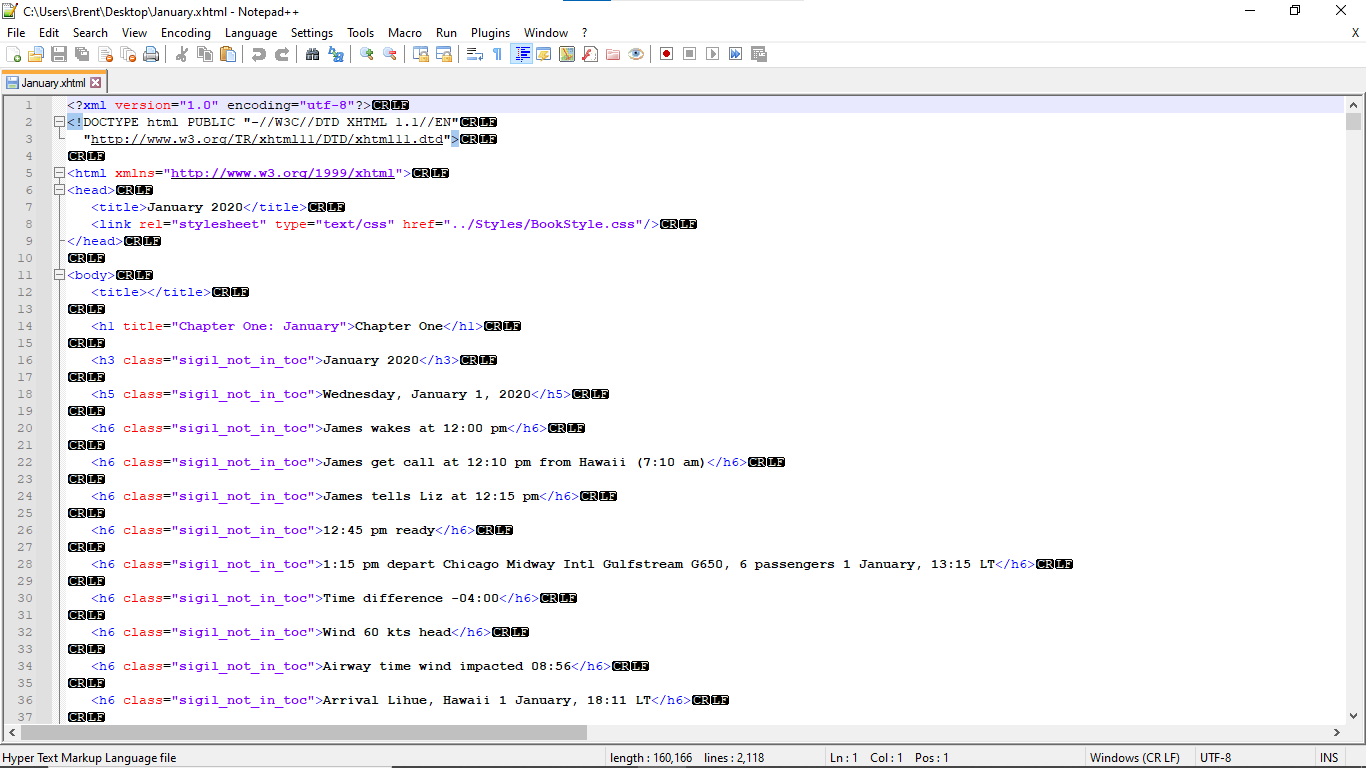The width and height of the screenshot is (1366, 768).
Task: Zoom out using the magnifier minus icon
Action: pos(390,54)
